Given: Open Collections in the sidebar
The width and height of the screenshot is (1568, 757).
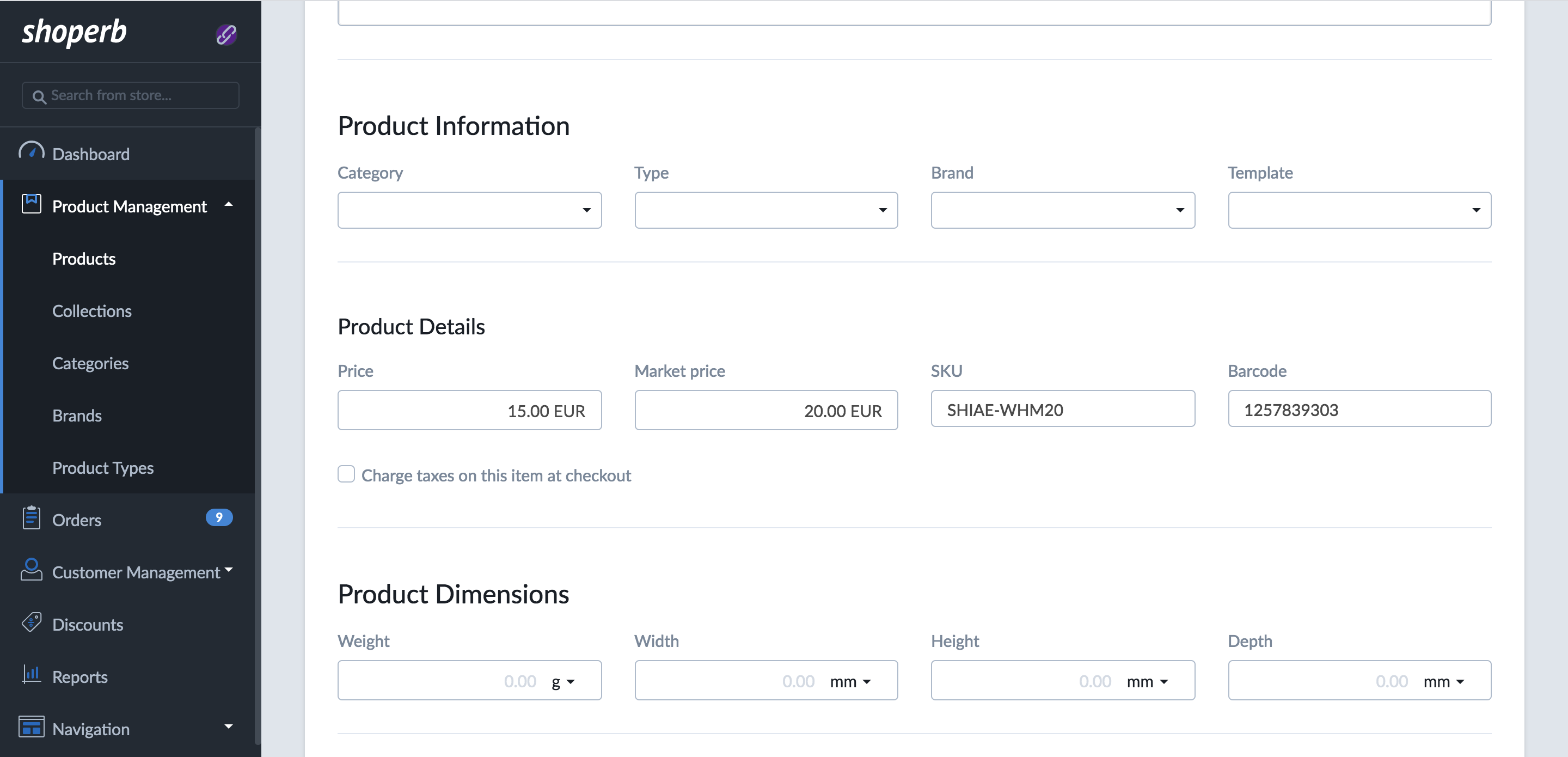Looking at the screenshot, I should point(92,311).
